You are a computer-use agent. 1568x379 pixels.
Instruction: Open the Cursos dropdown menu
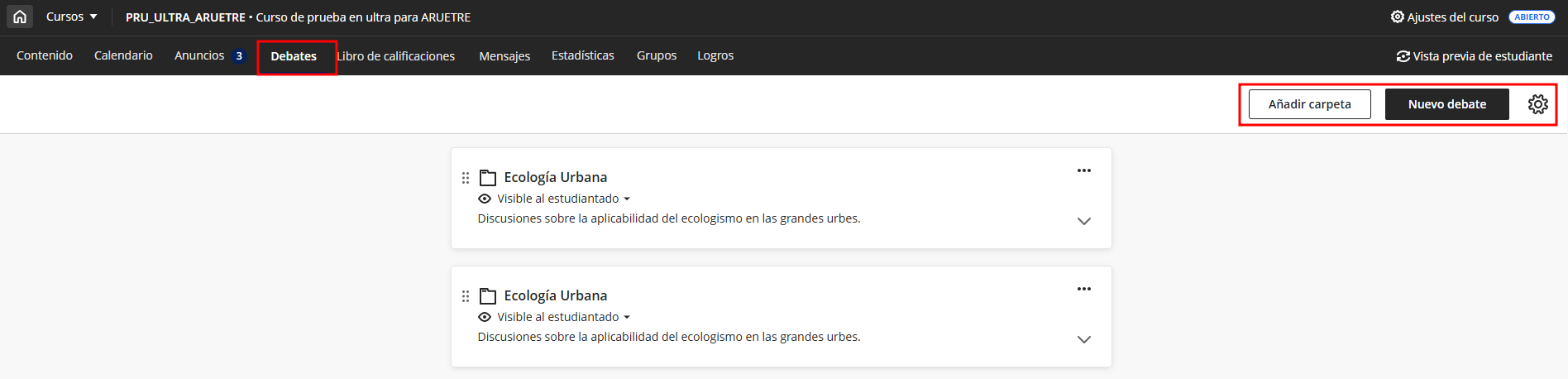pyautogui.click(x=71, y=17)
